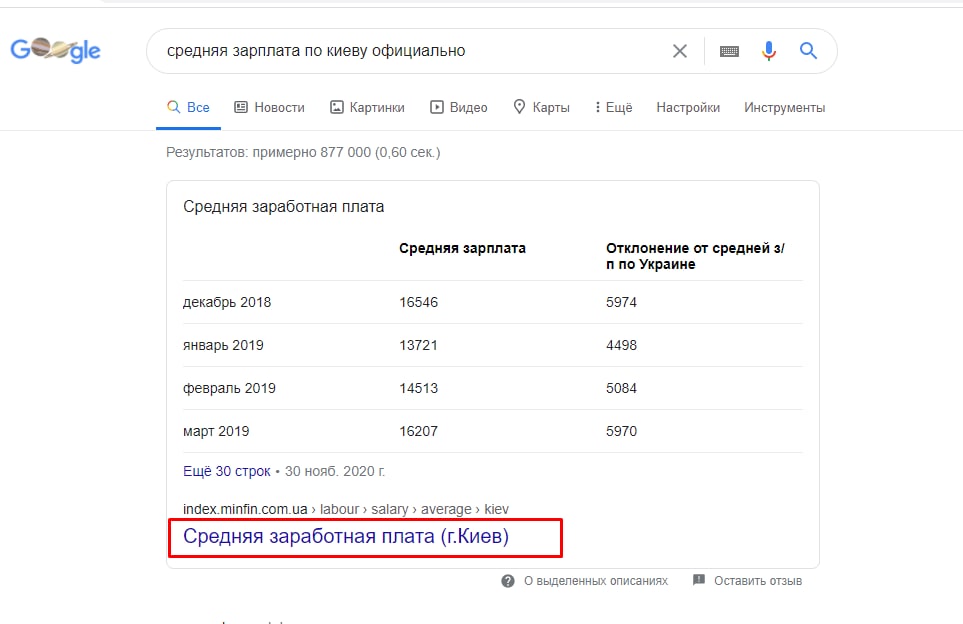Click the январь 2019 row label

pos(223,345)
